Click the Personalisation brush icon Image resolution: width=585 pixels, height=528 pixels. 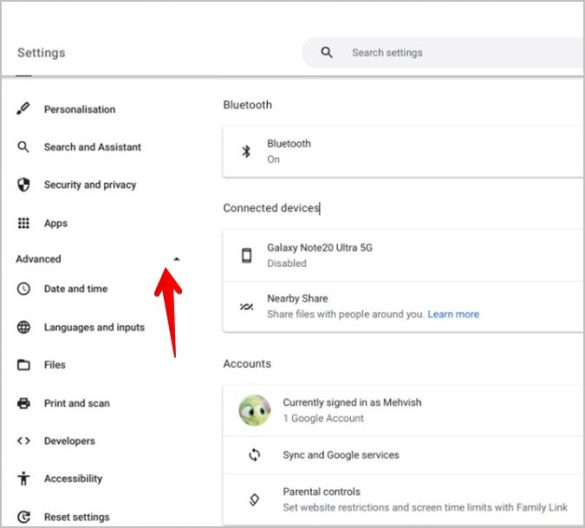[x=23, y=109]
